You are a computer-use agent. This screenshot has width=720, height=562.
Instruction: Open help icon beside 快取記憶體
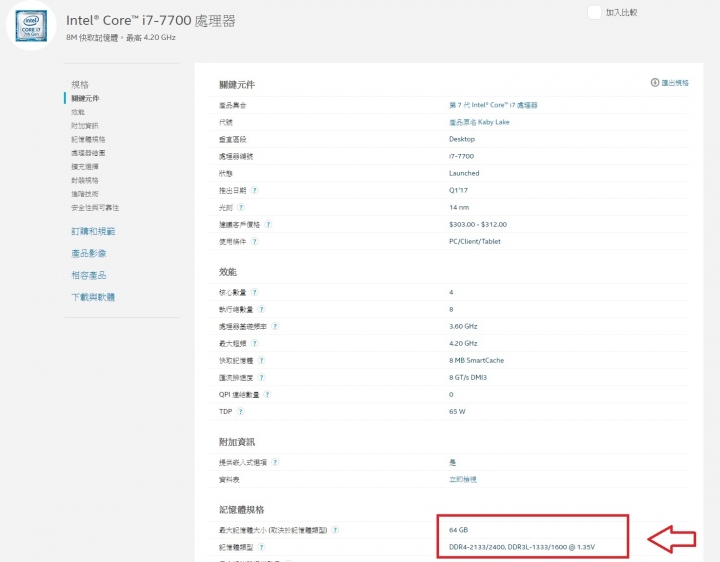[x=261, y=360]
